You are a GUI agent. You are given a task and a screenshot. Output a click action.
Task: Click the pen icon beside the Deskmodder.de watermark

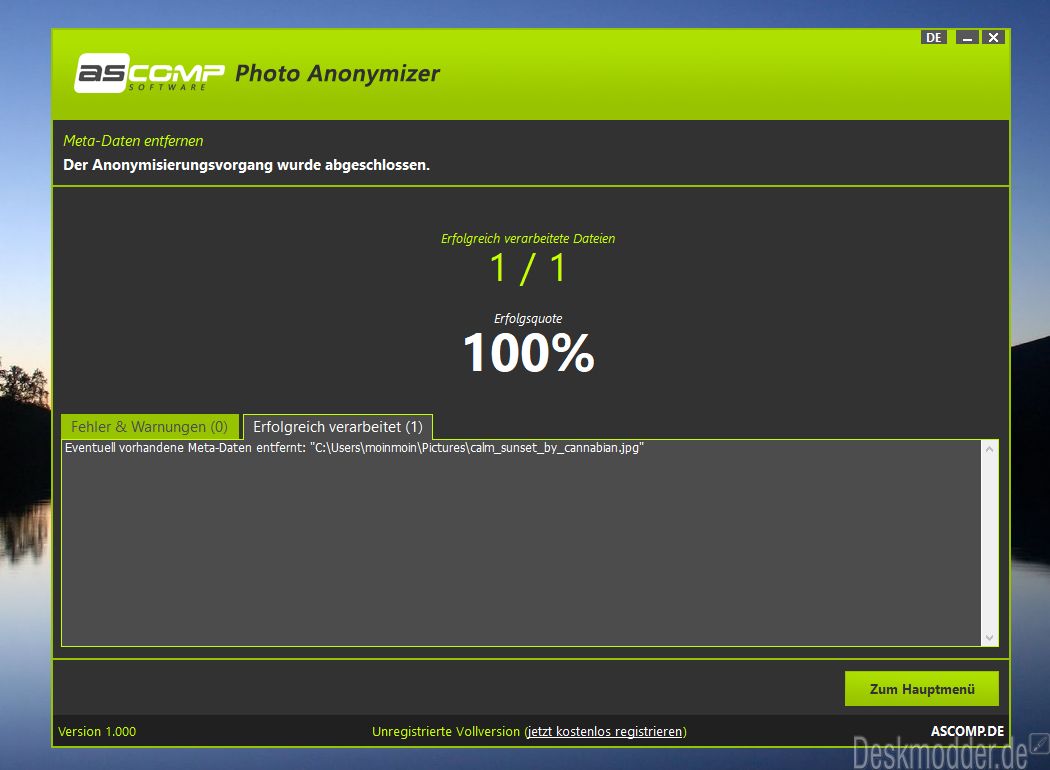pyautogui.click(x=1039, y=745)
